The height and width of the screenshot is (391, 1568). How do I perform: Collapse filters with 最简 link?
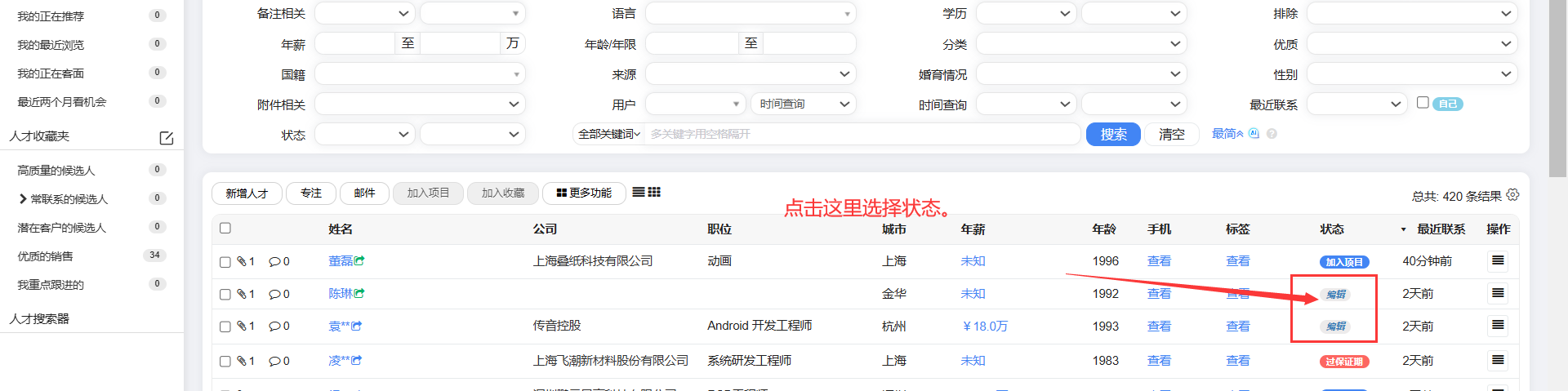pos(1227,134)
